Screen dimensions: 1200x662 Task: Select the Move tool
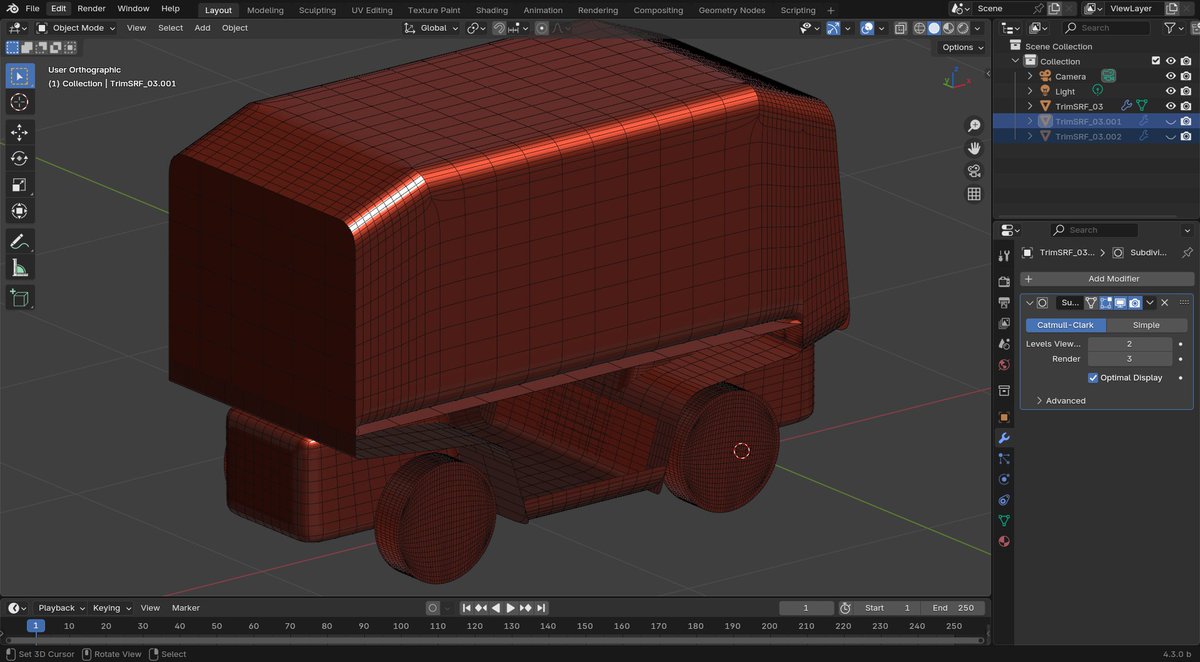20,131
